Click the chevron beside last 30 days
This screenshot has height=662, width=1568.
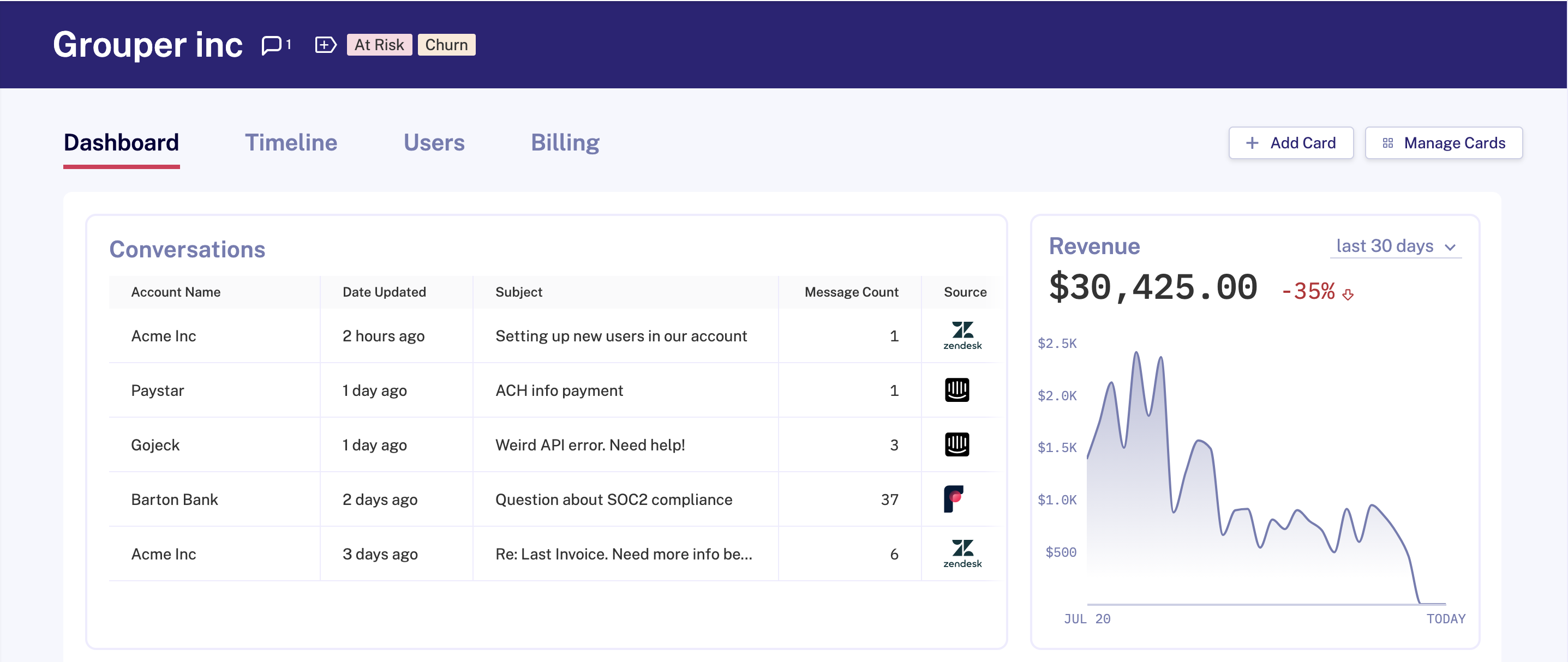[1450, 247]
